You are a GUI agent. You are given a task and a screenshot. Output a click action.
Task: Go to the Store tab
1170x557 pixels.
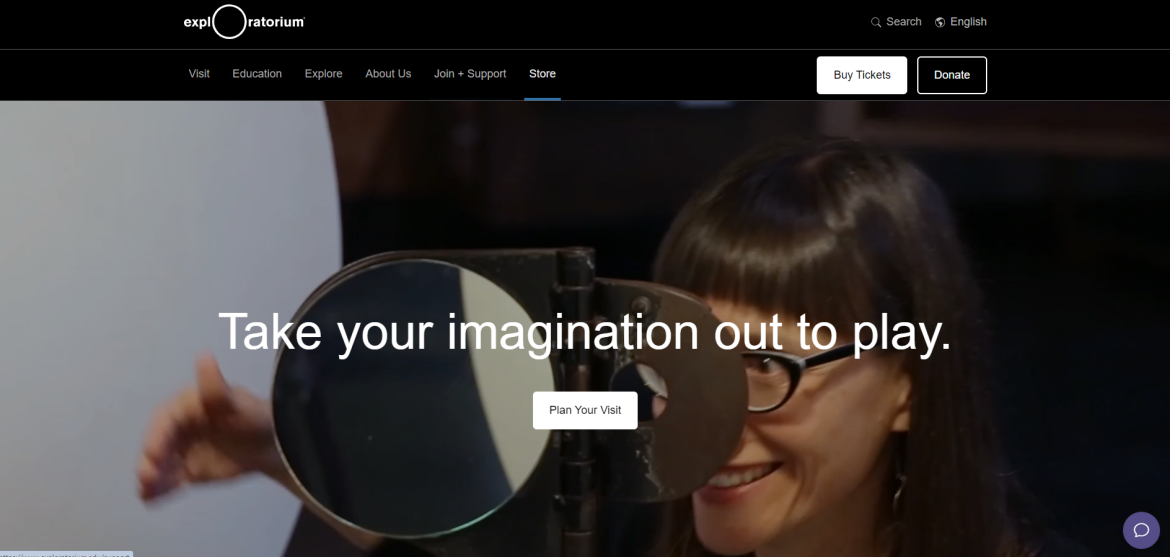point(542,74)
